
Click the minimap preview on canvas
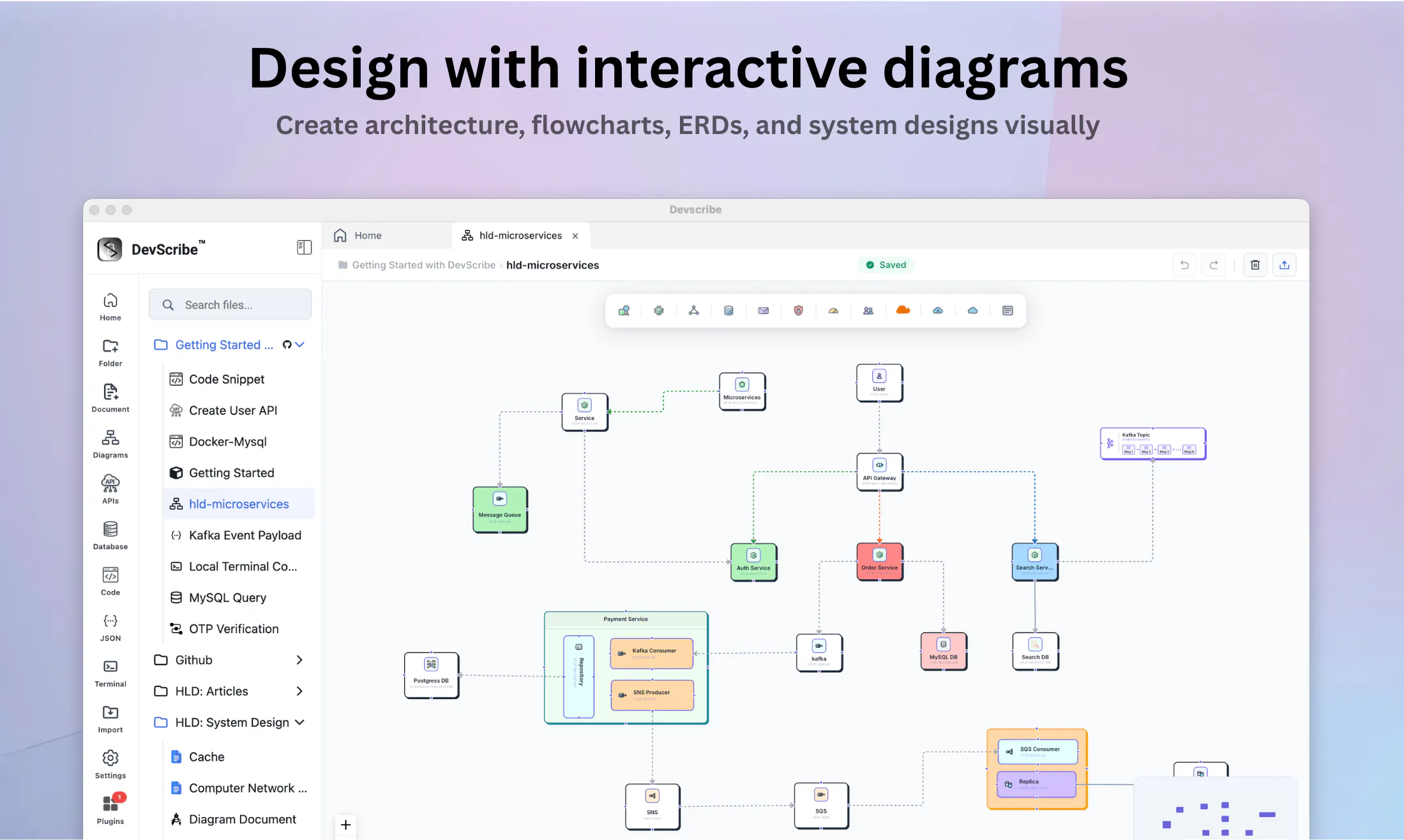pos(1215,807)
